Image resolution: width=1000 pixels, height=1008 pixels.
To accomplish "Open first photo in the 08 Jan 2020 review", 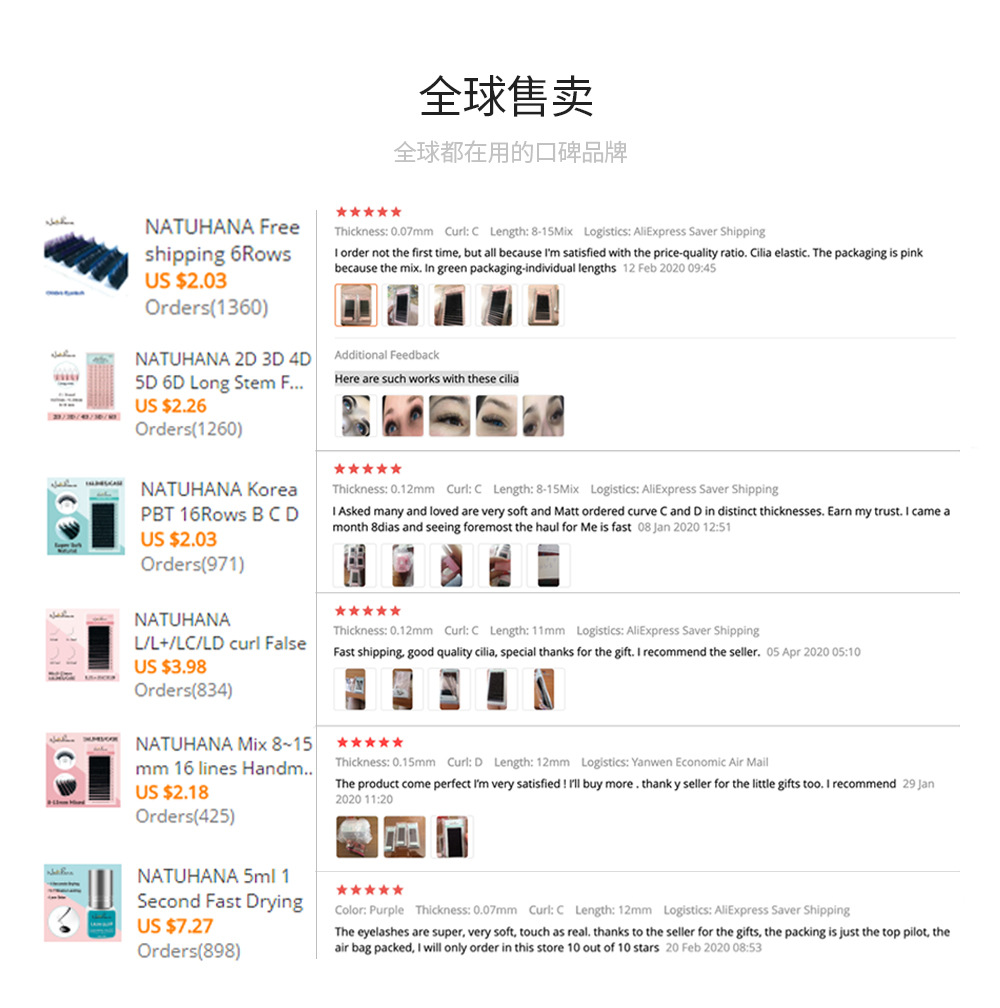I will tap(355, 566).
